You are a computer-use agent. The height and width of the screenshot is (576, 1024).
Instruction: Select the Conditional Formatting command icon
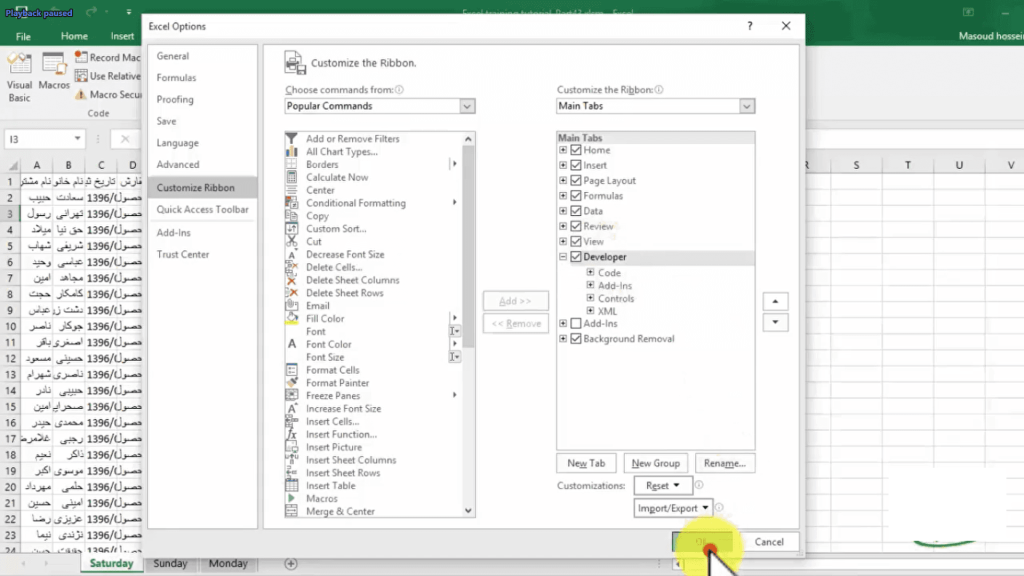[x=292, y=203]
